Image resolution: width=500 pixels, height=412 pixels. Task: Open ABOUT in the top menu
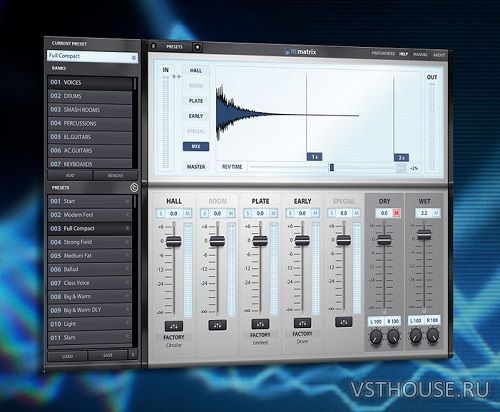point(439,55)
